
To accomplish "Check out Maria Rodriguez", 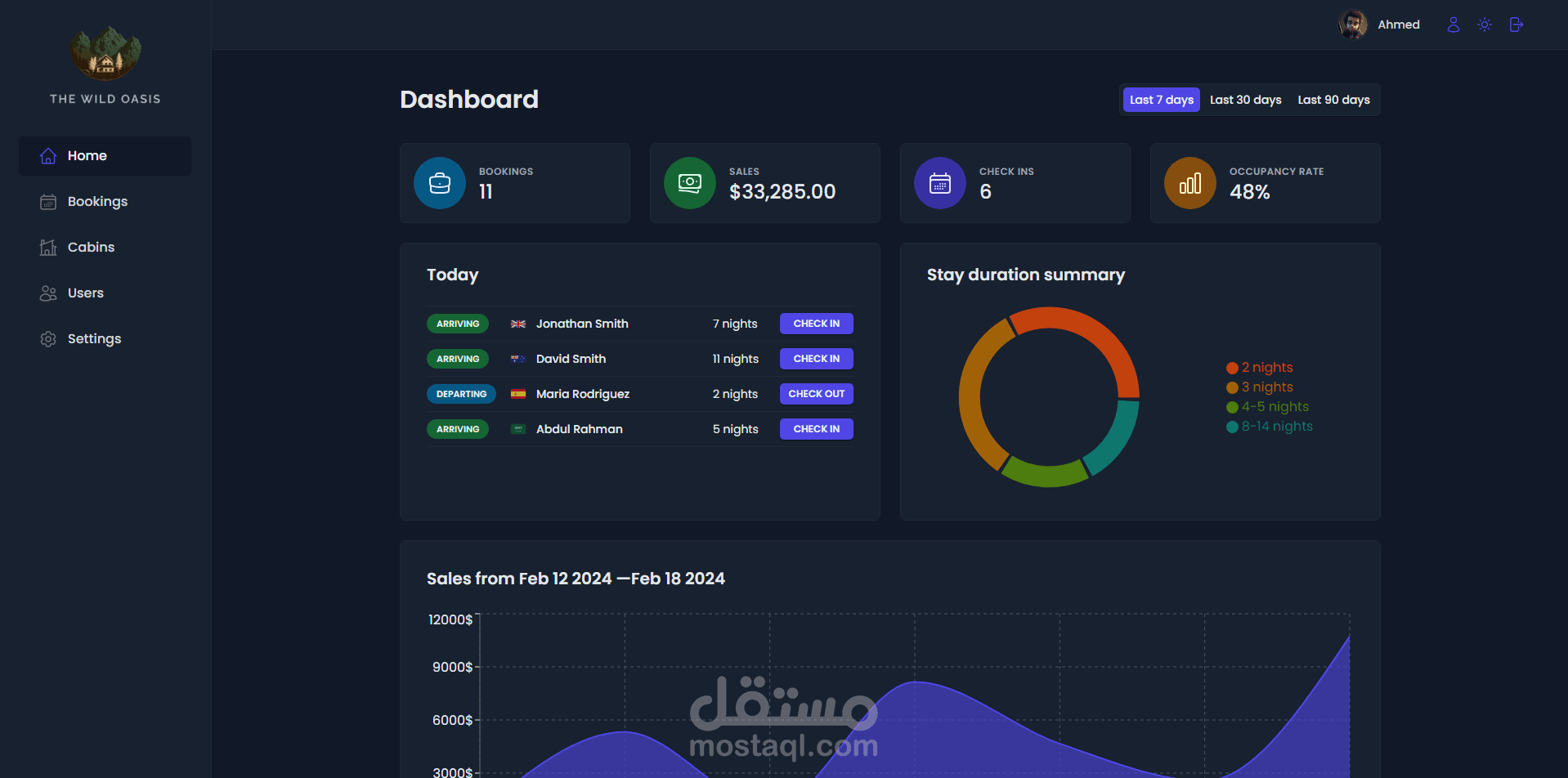I will 816,394.
